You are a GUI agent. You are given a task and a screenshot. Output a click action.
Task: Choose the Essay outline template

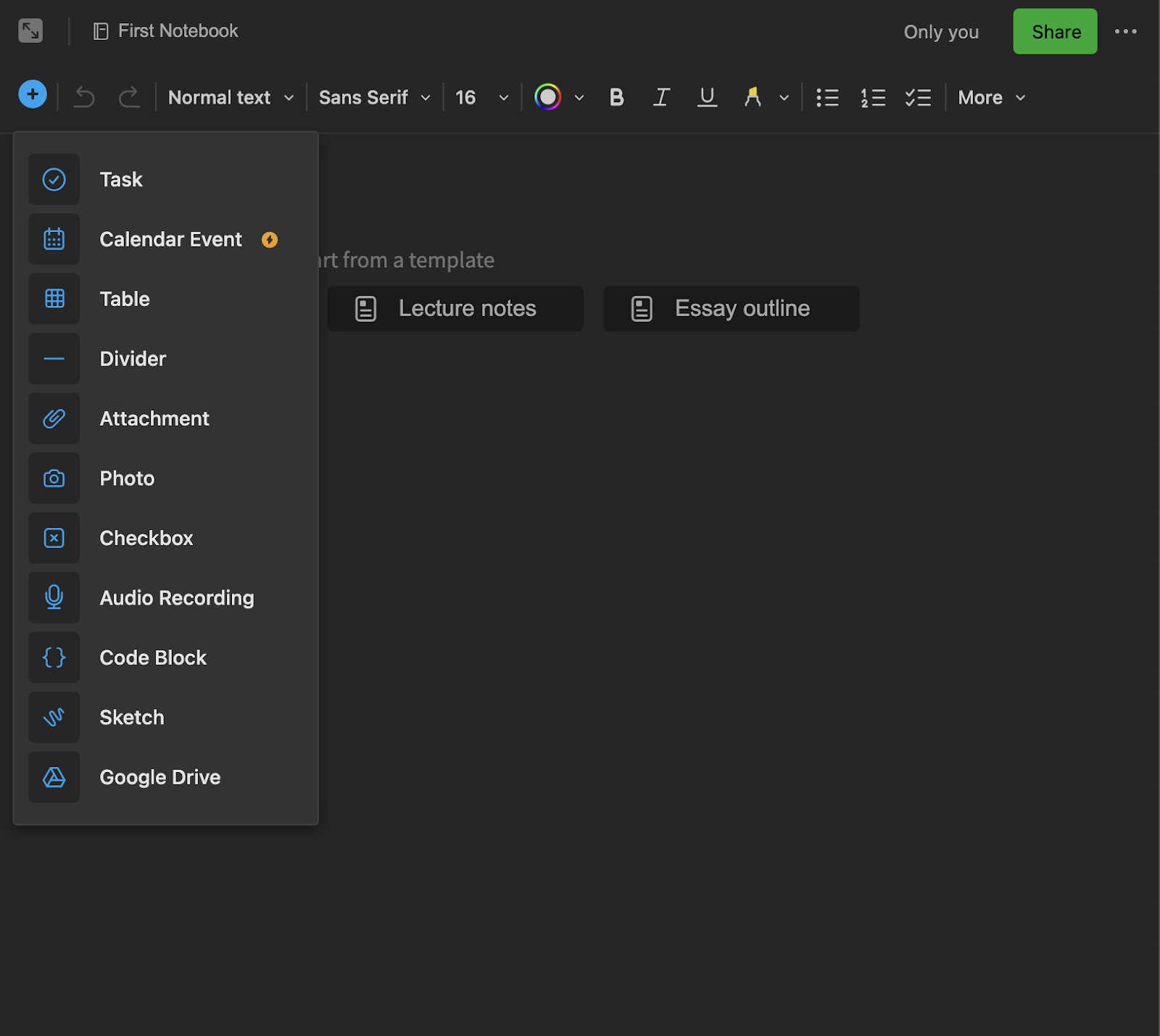[x=732, y=309]
